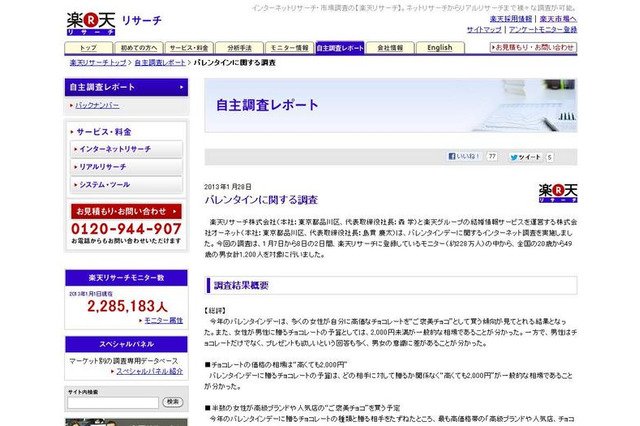640x426 pixels.
Task: Click the red お見積もり・お問い合わせ sidebar button
Action: click(127, 211)
